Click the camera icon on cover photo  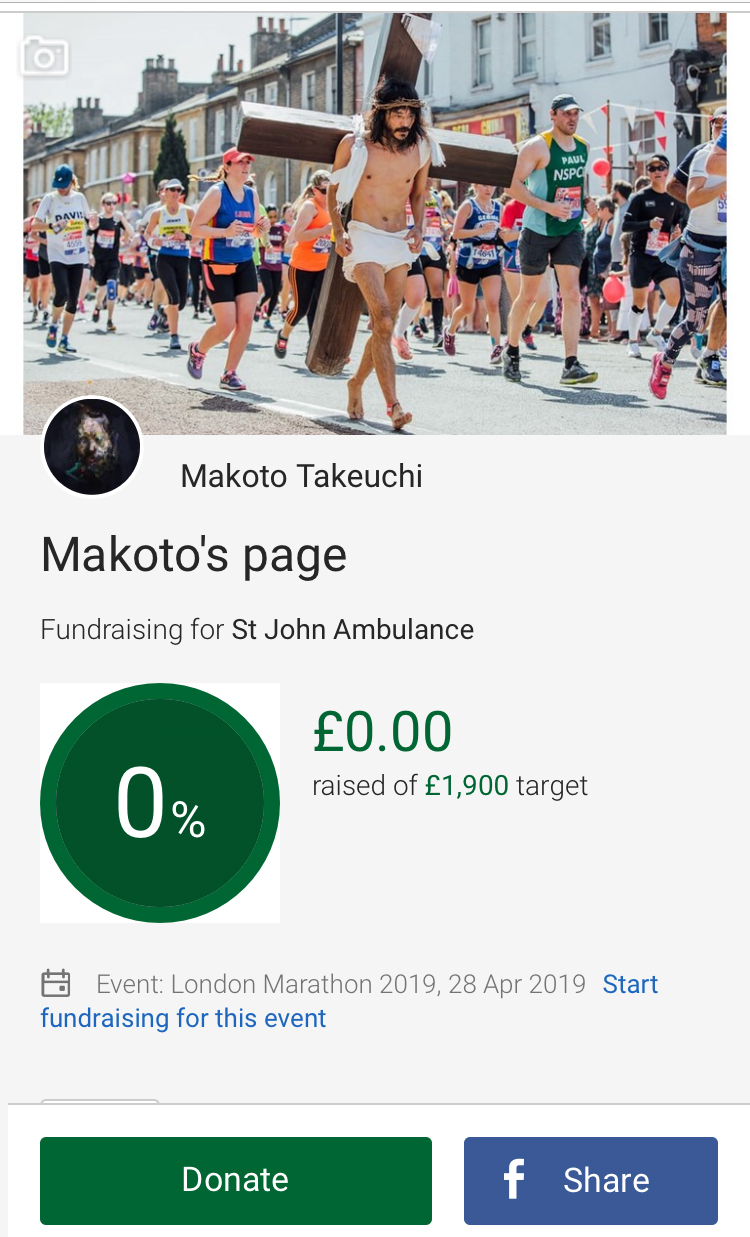[44, 56]
